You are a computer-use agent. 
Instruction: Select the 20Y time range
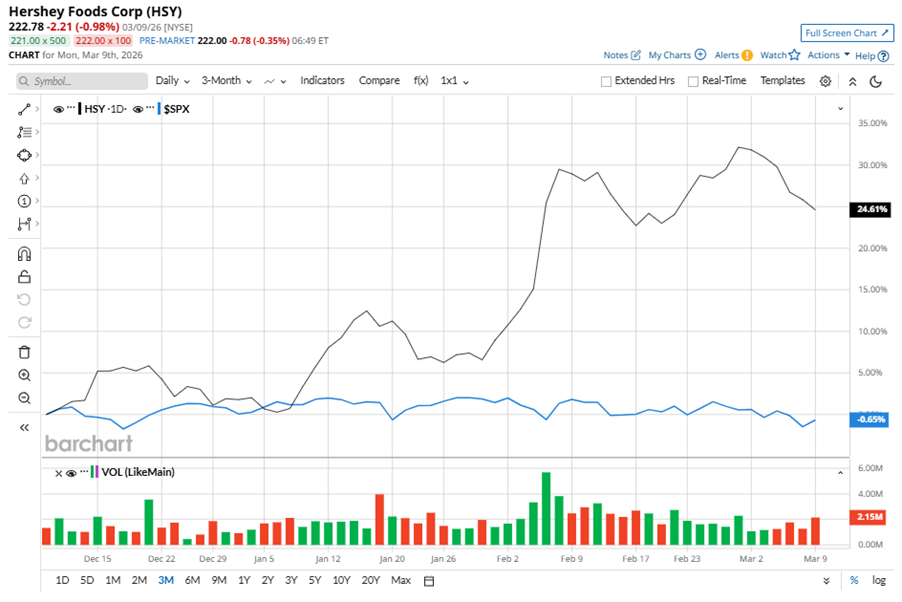[x=370, y=580]
